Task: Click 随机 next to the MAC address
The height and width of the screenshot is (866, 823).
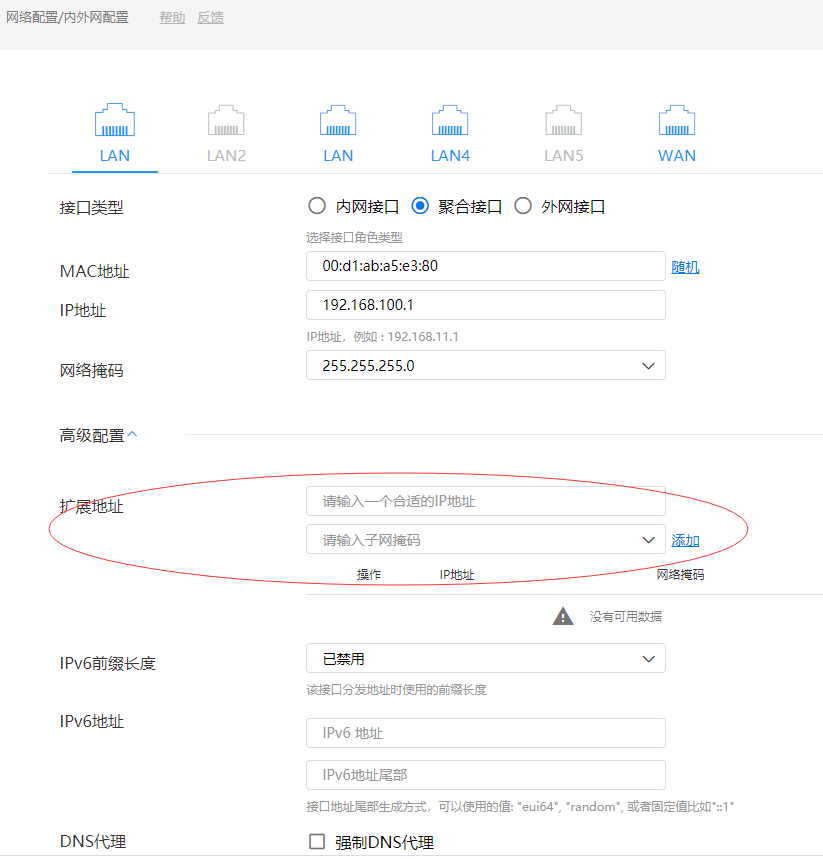Action: 685,266
